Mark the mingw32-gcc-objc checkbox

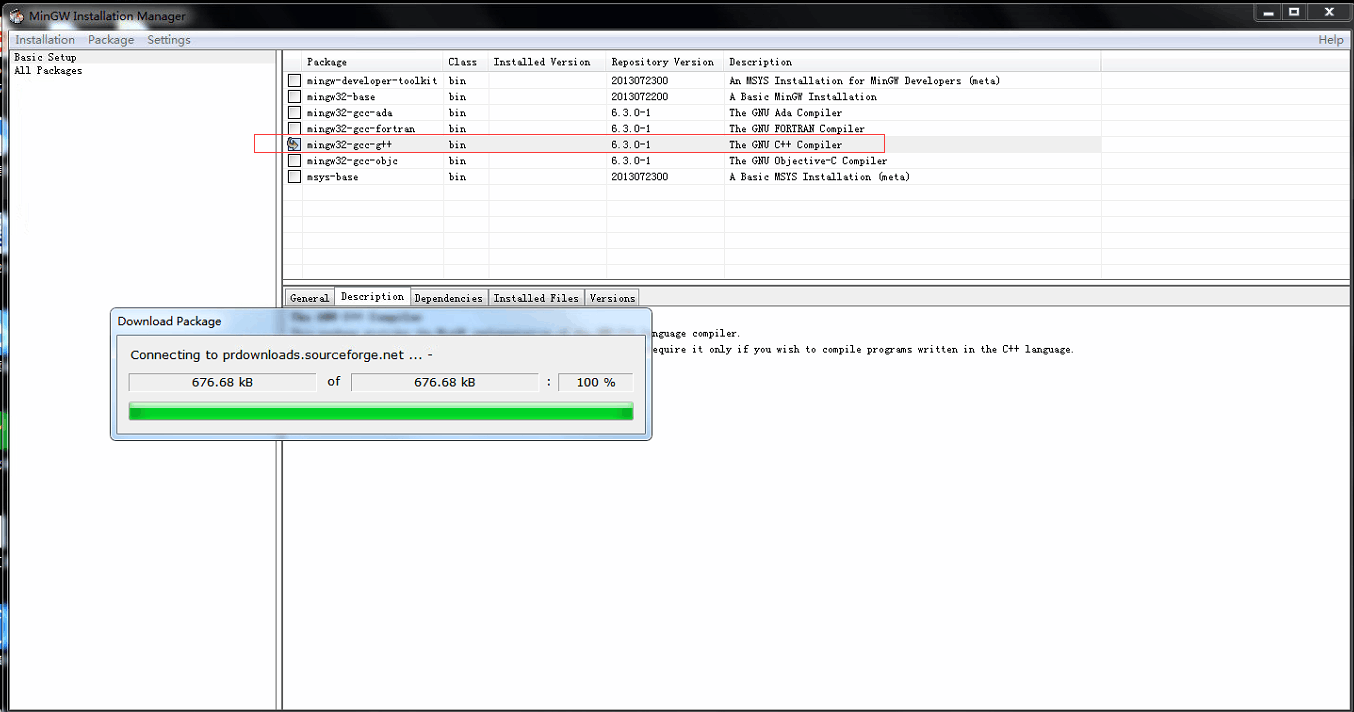click(294, 161)
